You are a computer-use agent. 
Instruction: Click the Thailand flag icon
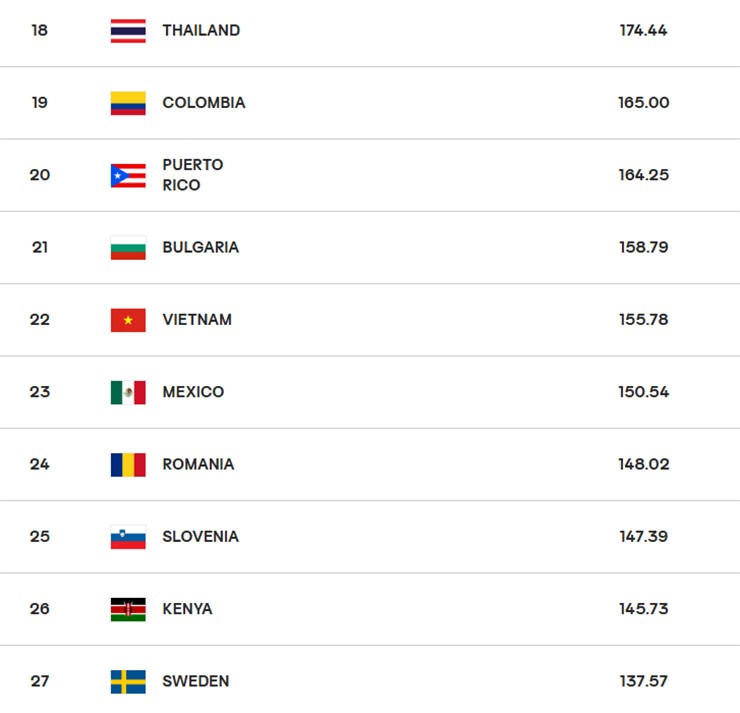click(x=128, y=31)
